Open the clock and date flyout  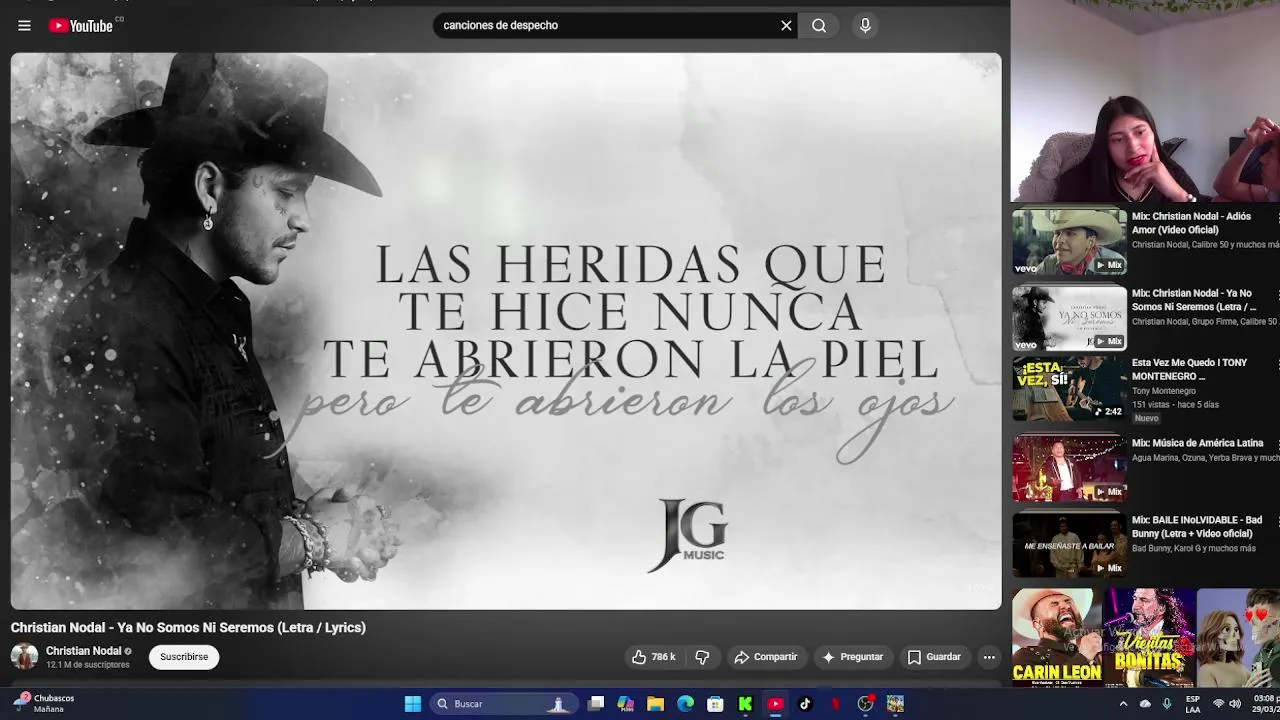[x=1265, y=704]
